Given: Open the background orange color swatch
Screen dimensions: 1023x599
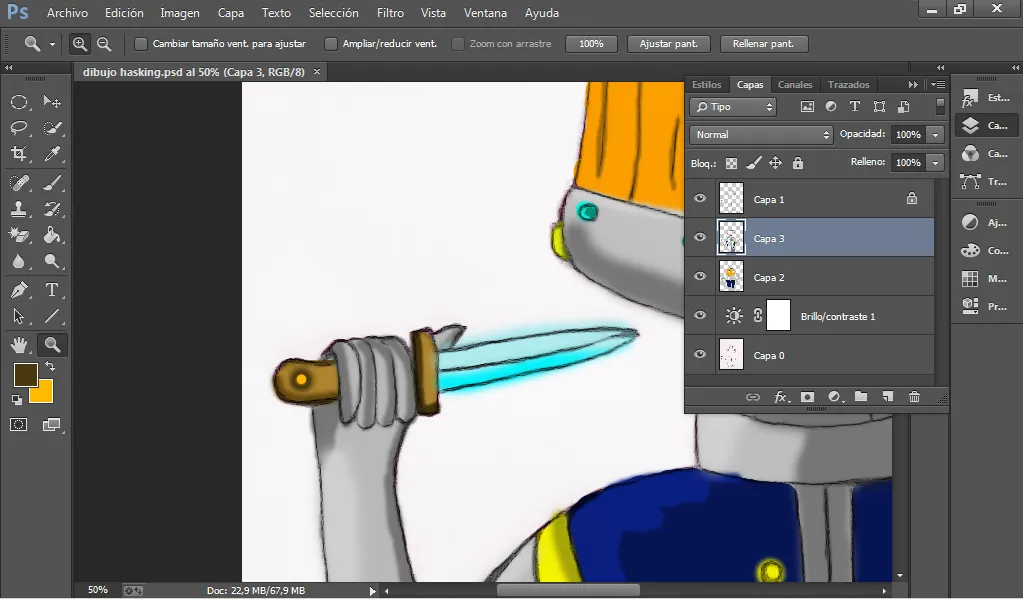Looking at the screenshot, I should point(44,395).
